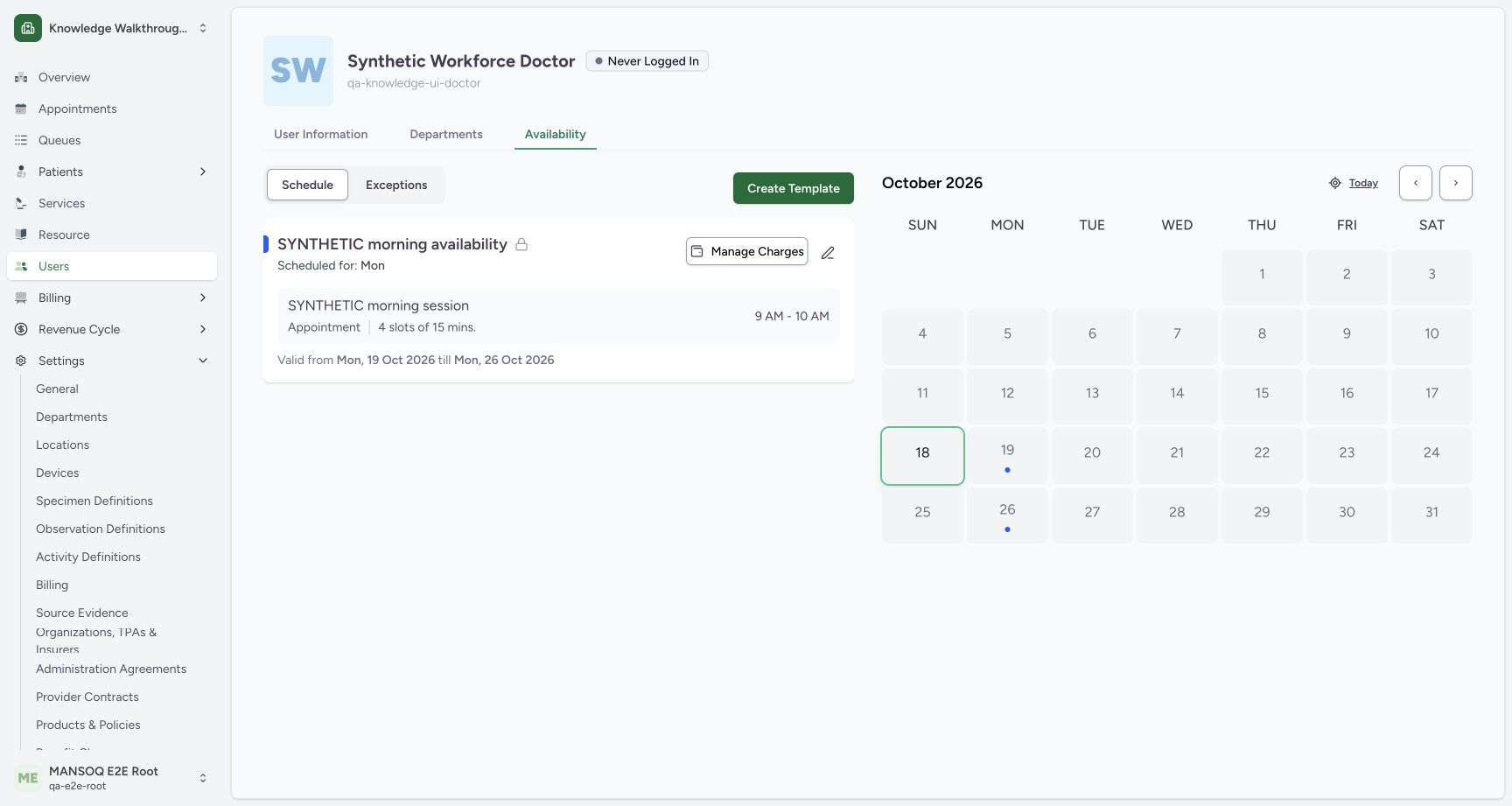Click the Overview sidebar icon
This screenshot has height=806, width=1512.
coord(21,77)
